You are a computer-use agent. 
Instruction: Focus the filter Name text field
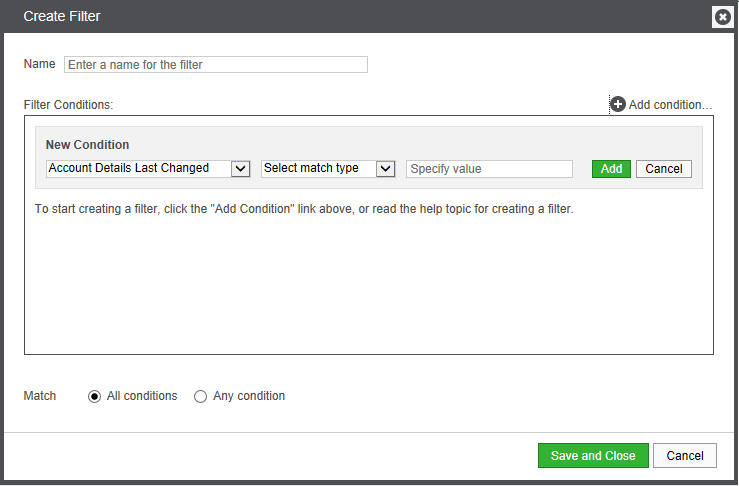coord(216,65)
